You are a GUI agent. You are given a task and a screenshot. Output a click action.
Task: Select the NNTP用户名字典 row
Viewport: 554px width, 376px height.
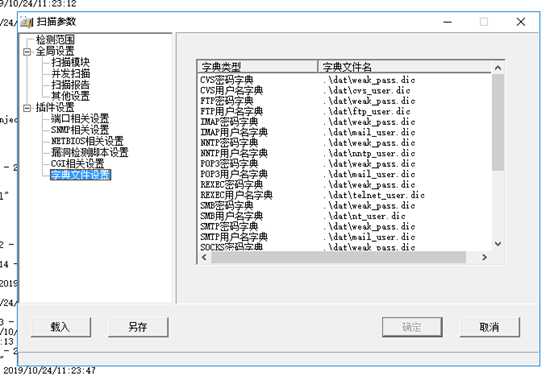(344, 153)
